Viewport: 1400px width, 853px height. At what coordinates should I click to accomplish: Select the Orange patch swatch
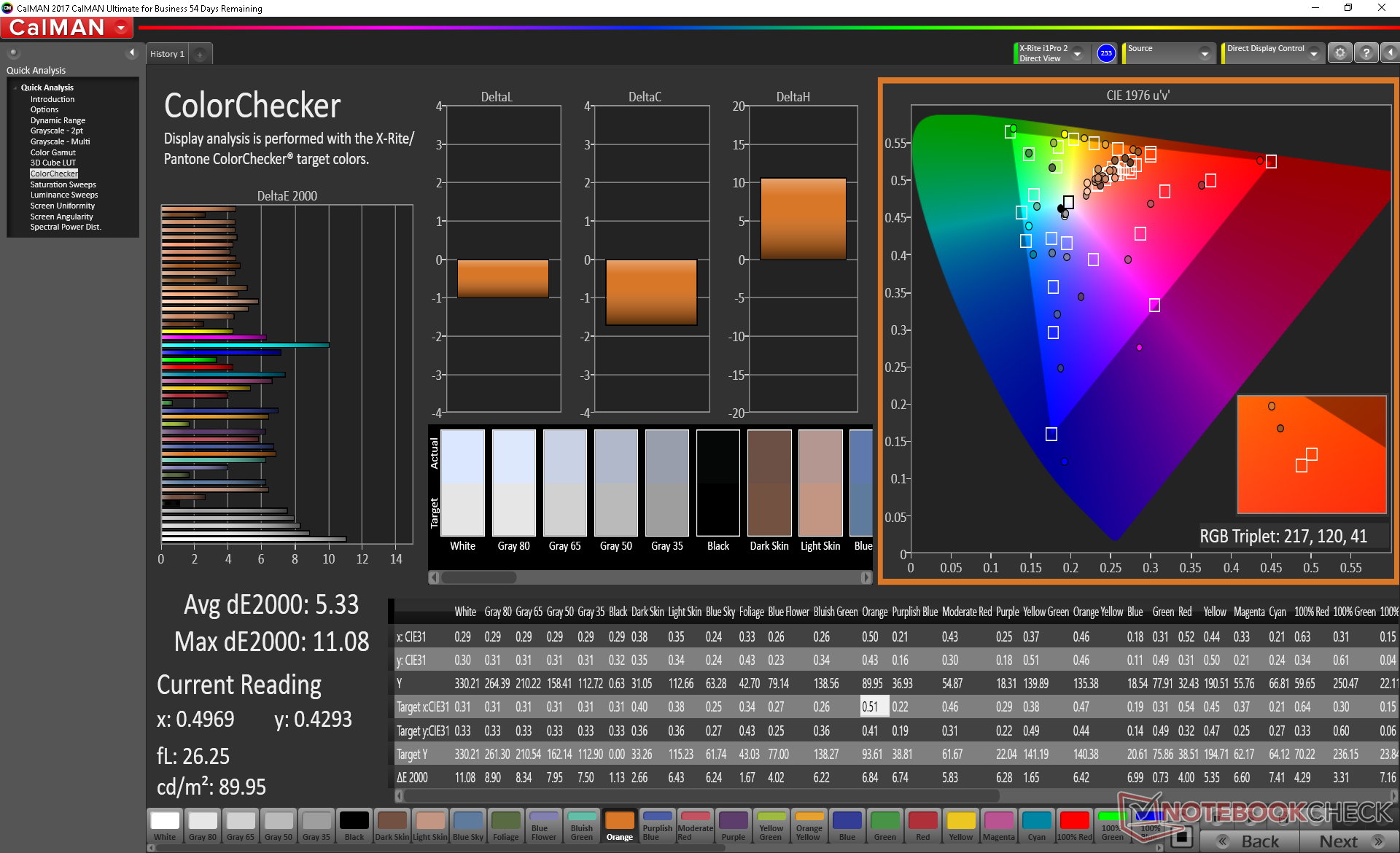[620, 826]
